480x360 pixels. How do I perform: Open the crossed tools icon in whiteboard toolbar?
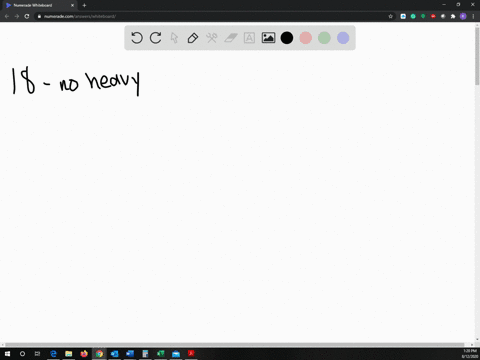pyautogui.click(x=212, y=38)
